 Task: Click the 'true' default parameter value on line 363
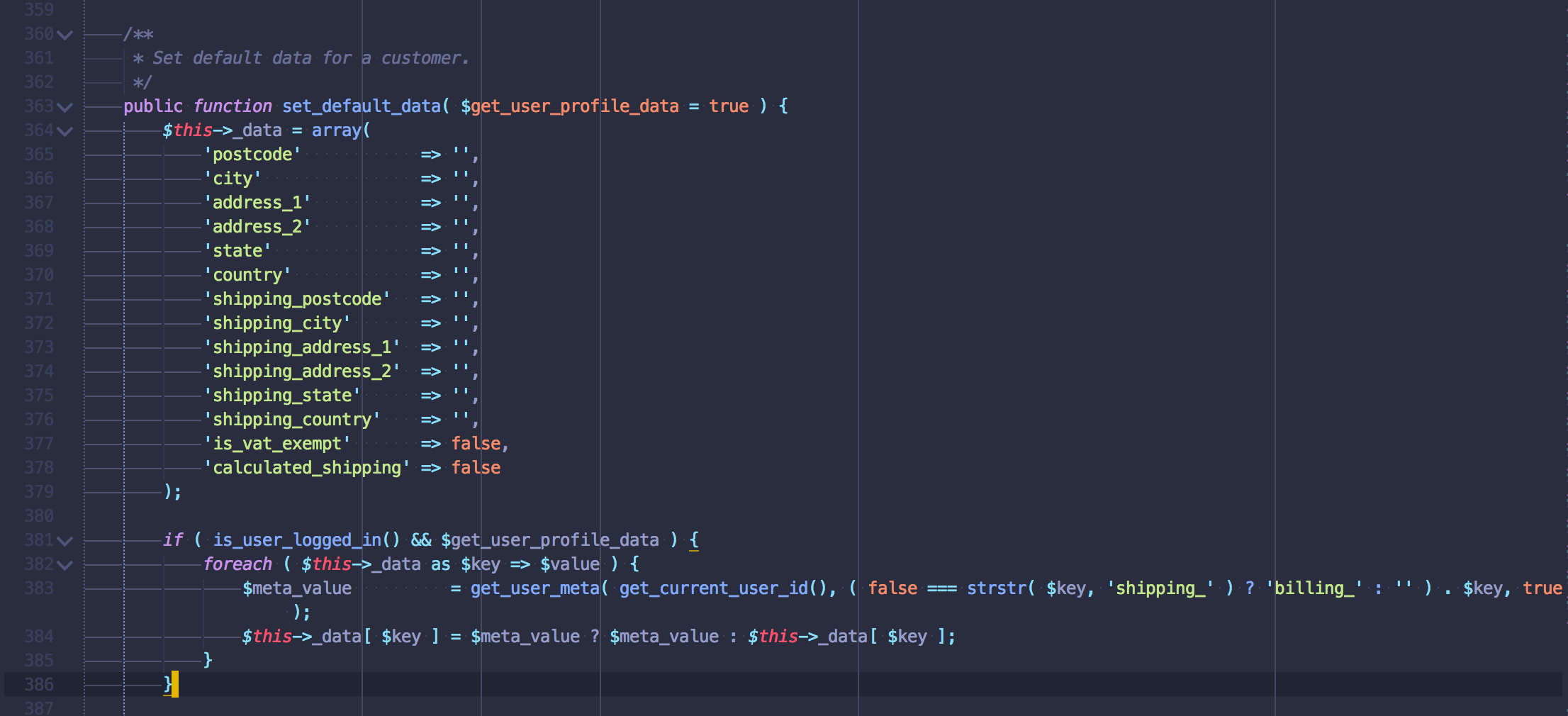(729, 106)
